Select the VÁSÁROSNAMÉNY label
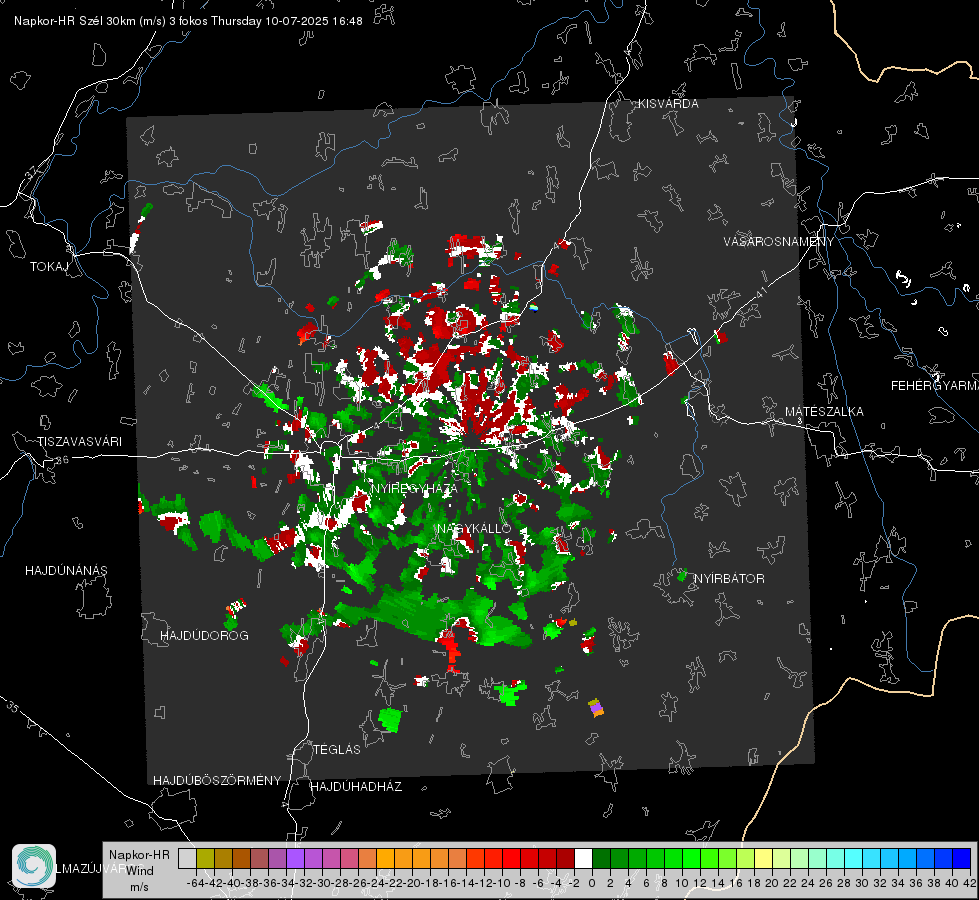The image size is (979, 900). 779,242
